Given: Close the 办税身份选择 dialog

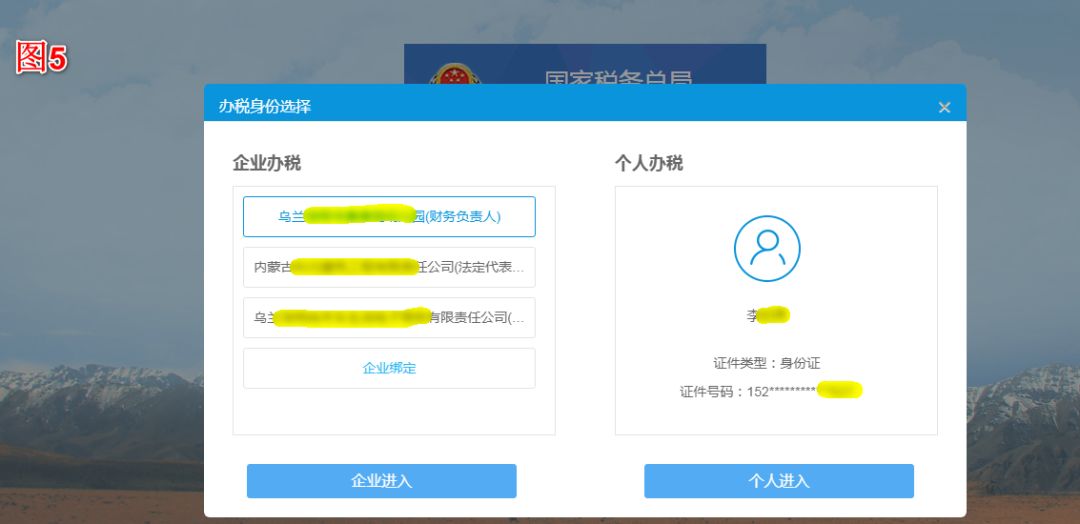Looking at the screenshot, I should (x=944, y=107).
